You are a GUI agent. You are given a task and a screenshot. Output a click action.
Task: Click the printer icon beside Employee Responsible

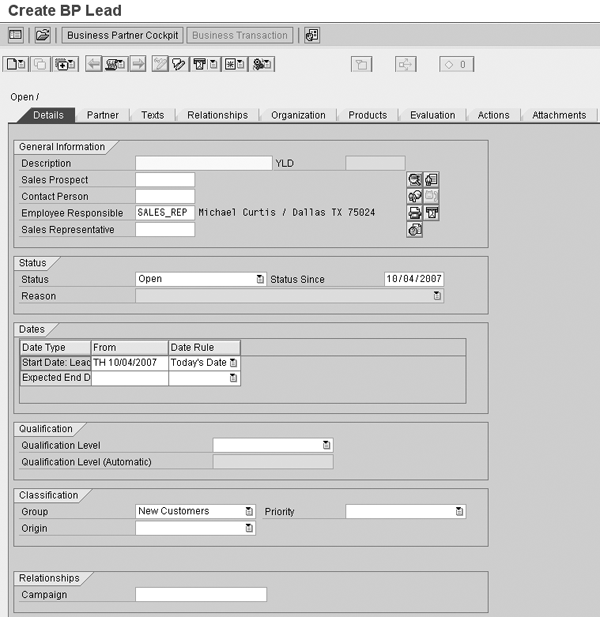[x=414, y=213]
